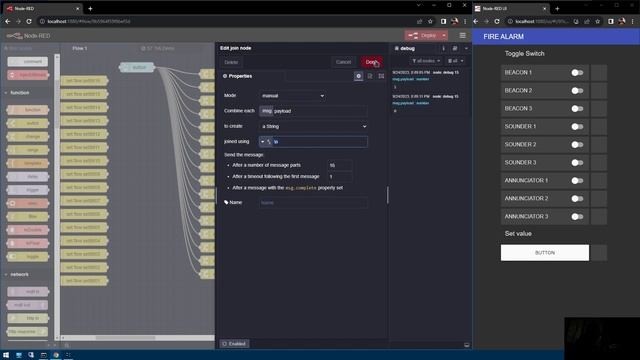Toggle the ANNUNCIATOR 2 switch
Image resolution: width=640 pixels, height=360 pixels.
tap(577, 198)
